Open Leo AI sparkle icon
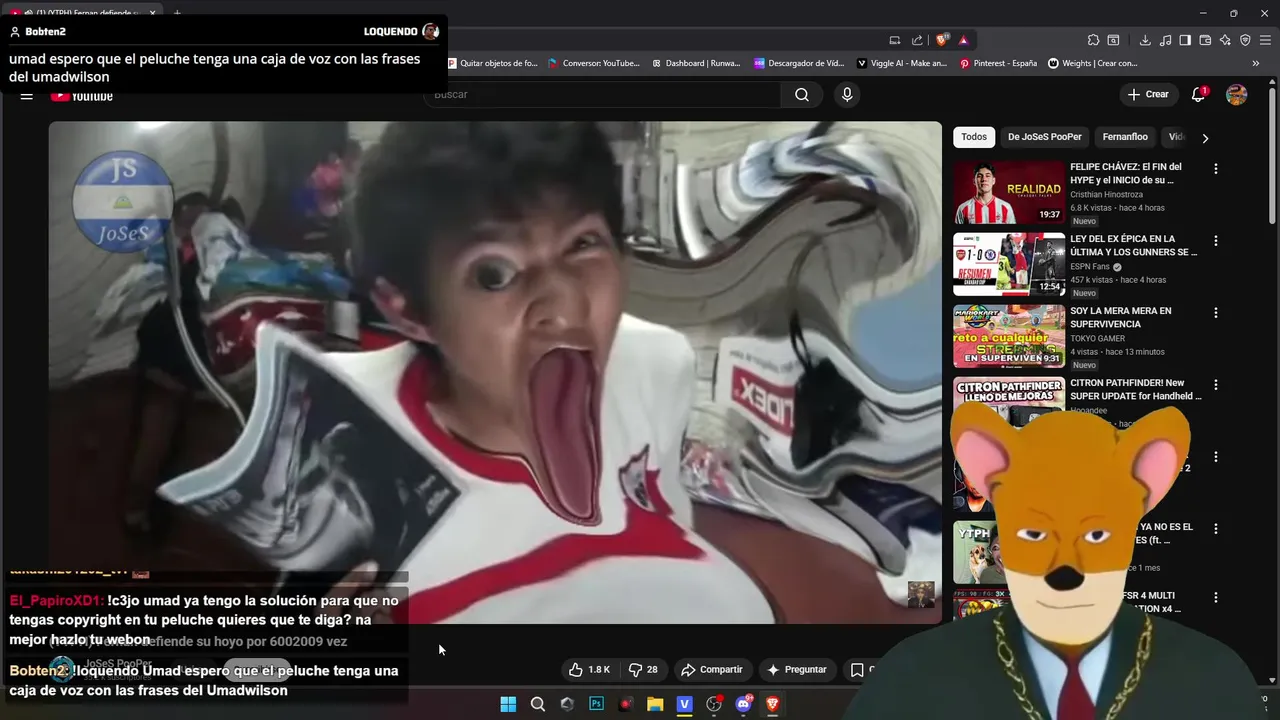 [x=1225, y=40]
